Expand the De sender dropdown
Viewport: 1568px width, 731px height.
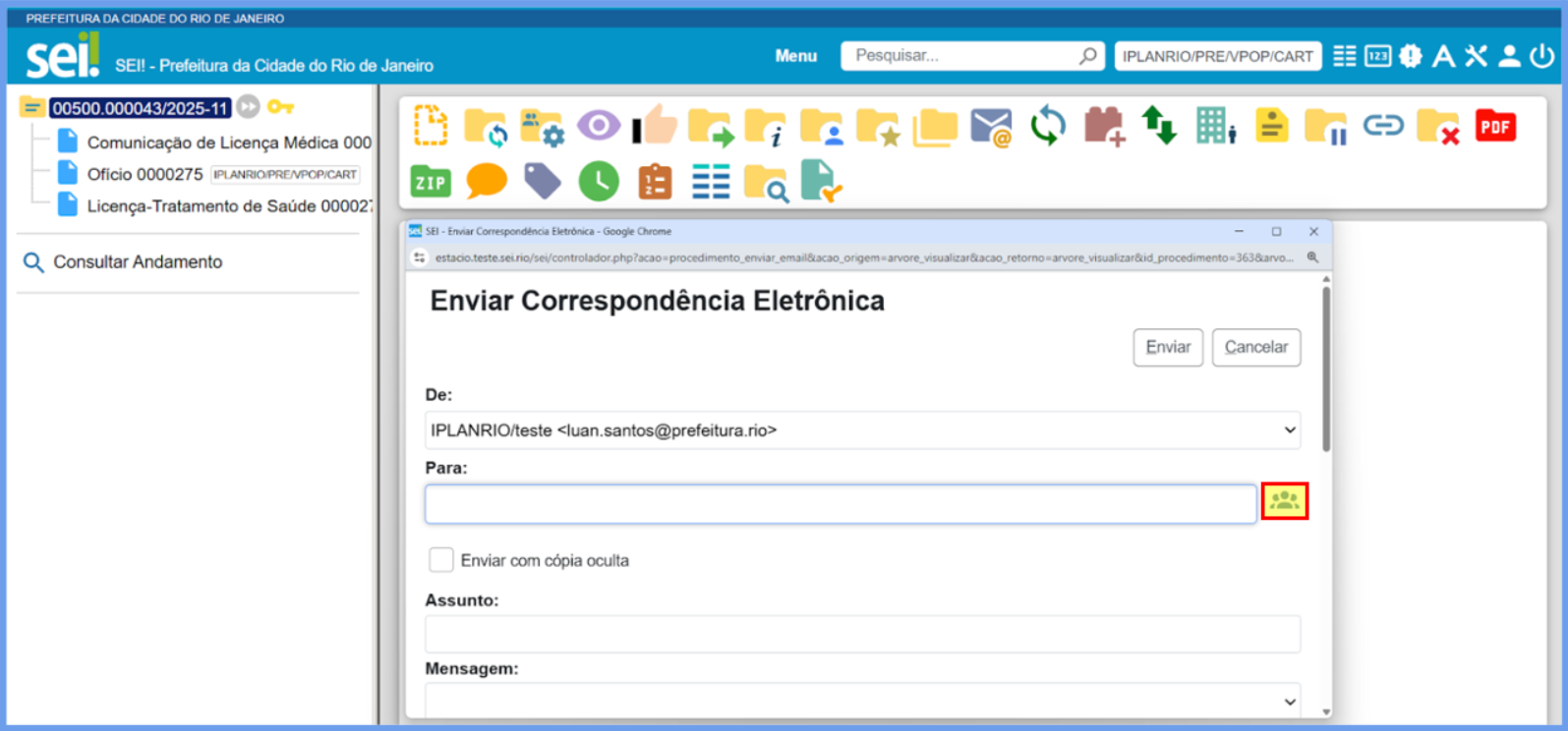pyautogui.click(x=862, y=430)
